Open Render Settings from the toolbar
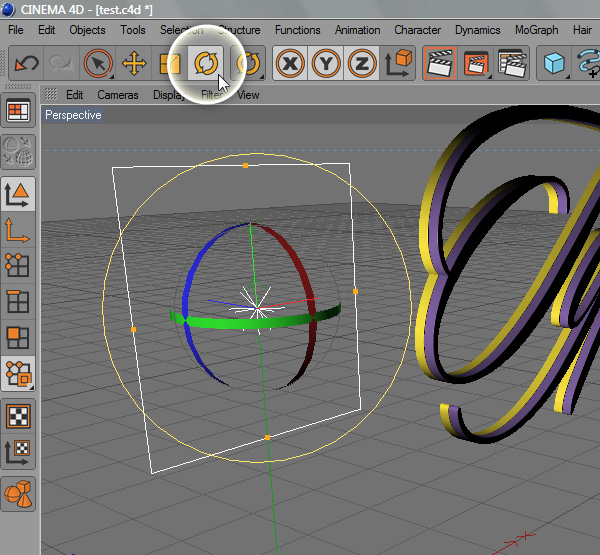 click(x=512, y=64)
